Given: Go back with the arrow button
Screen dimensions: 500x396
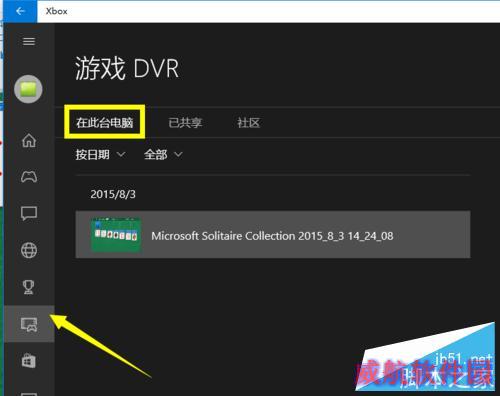Looking at the screenshot, I should (x=20, y=11).
